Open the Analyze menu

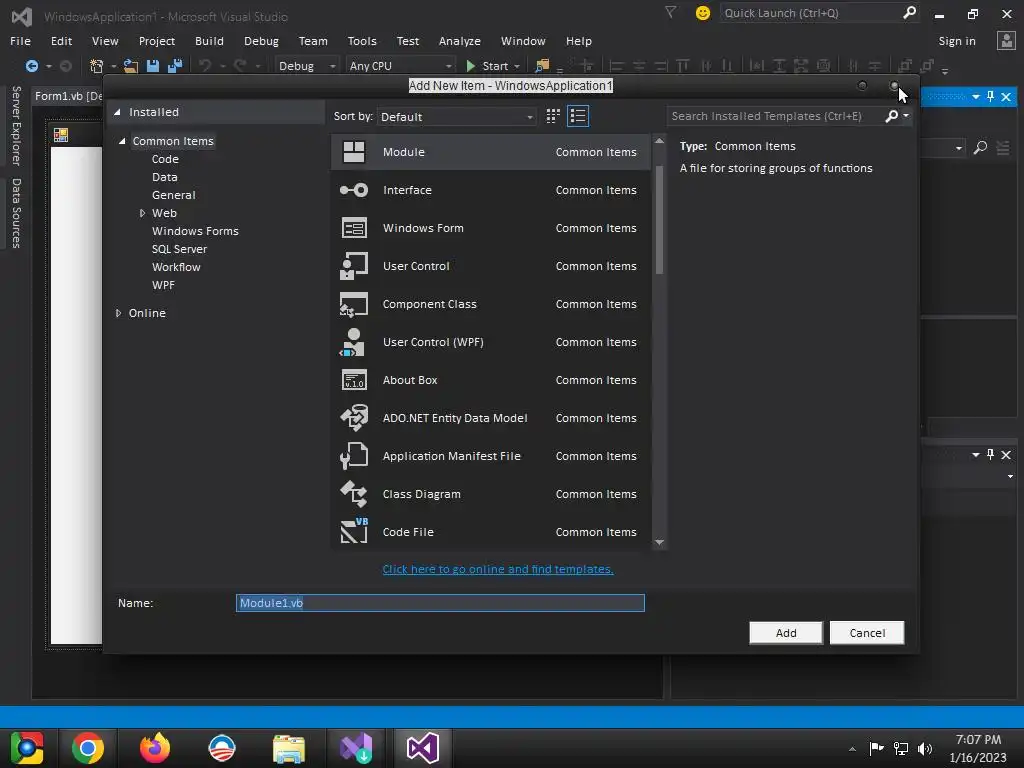coord(460,40)
